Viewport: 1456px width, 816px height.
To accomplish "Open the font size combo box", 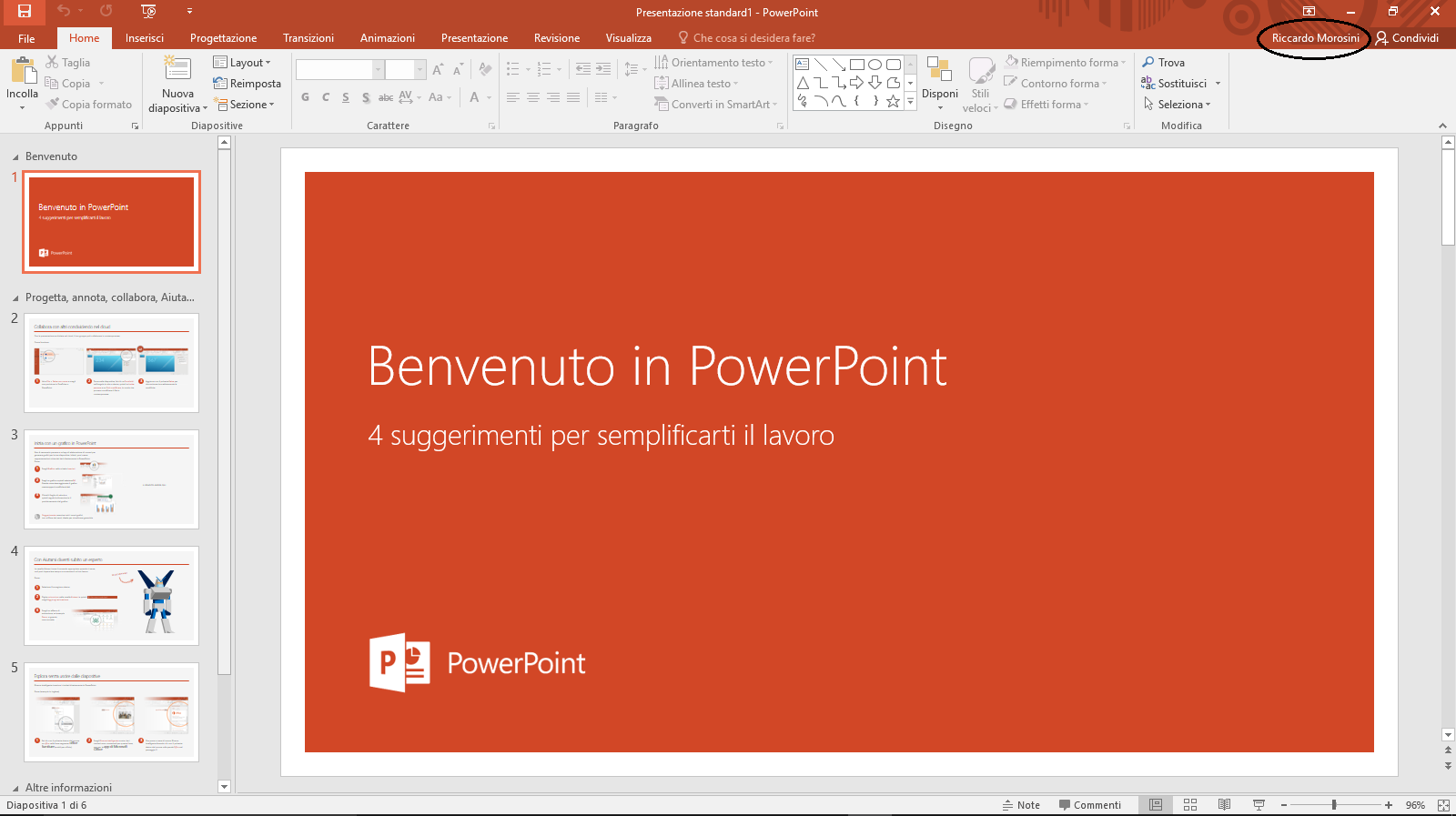I will 405,70.
